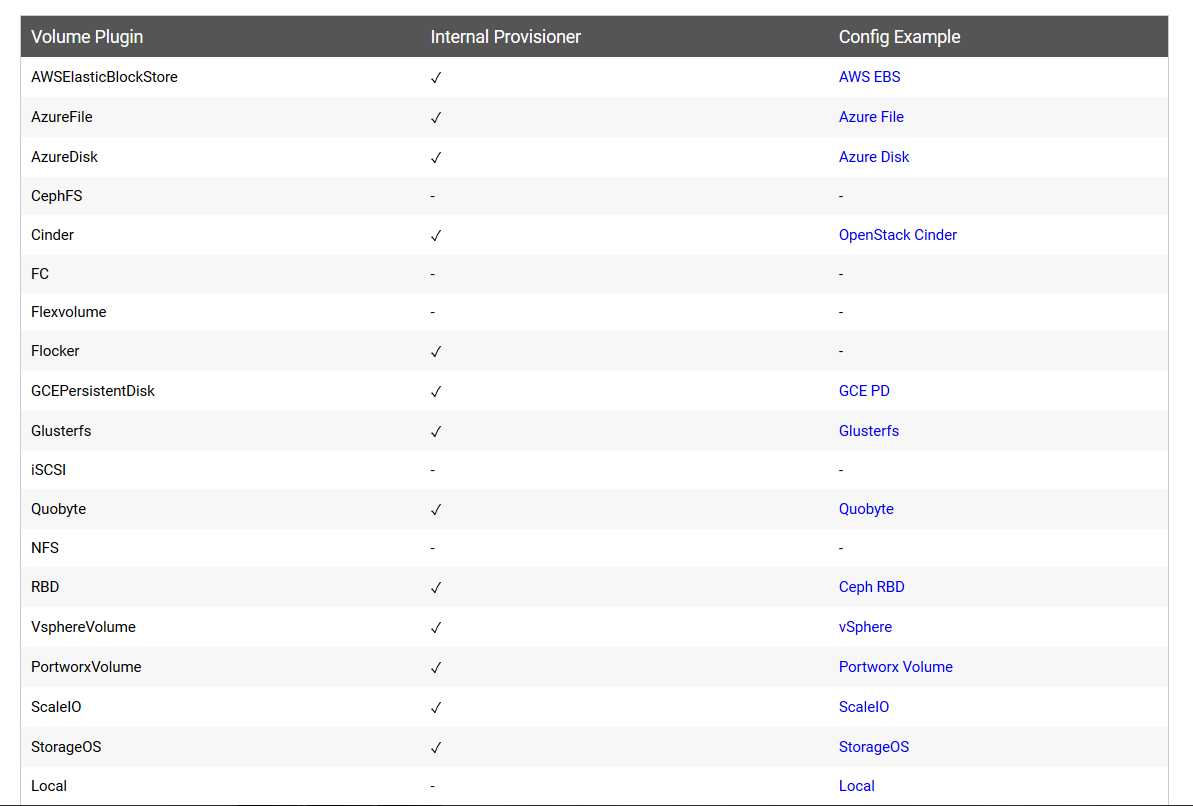The width and height of the screenshot is (1193, 806).
Task: Select the Flocker plugin name
Action: 55,351
